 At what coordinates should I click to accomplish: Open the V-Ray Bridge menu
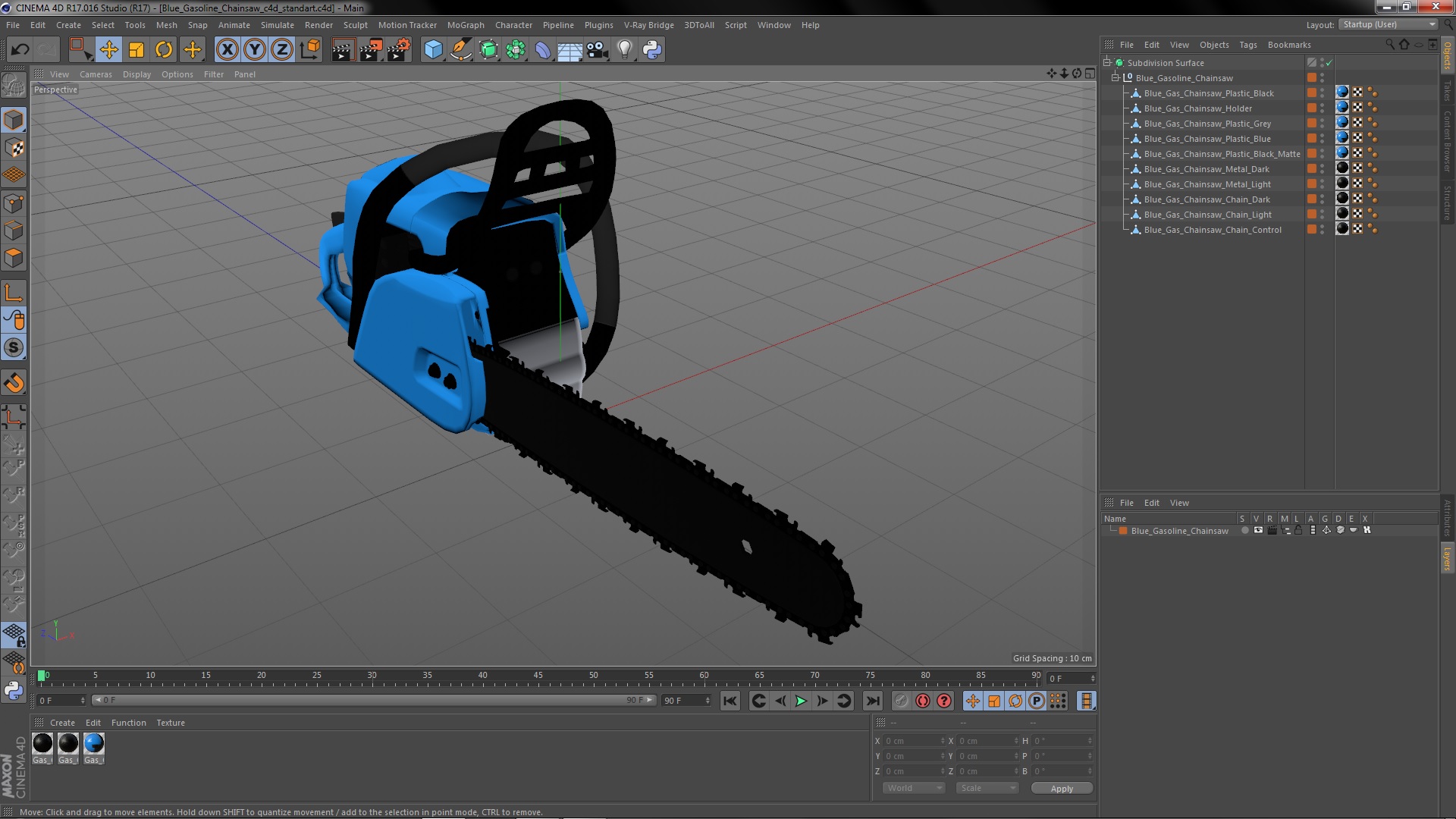click(649, 25)
